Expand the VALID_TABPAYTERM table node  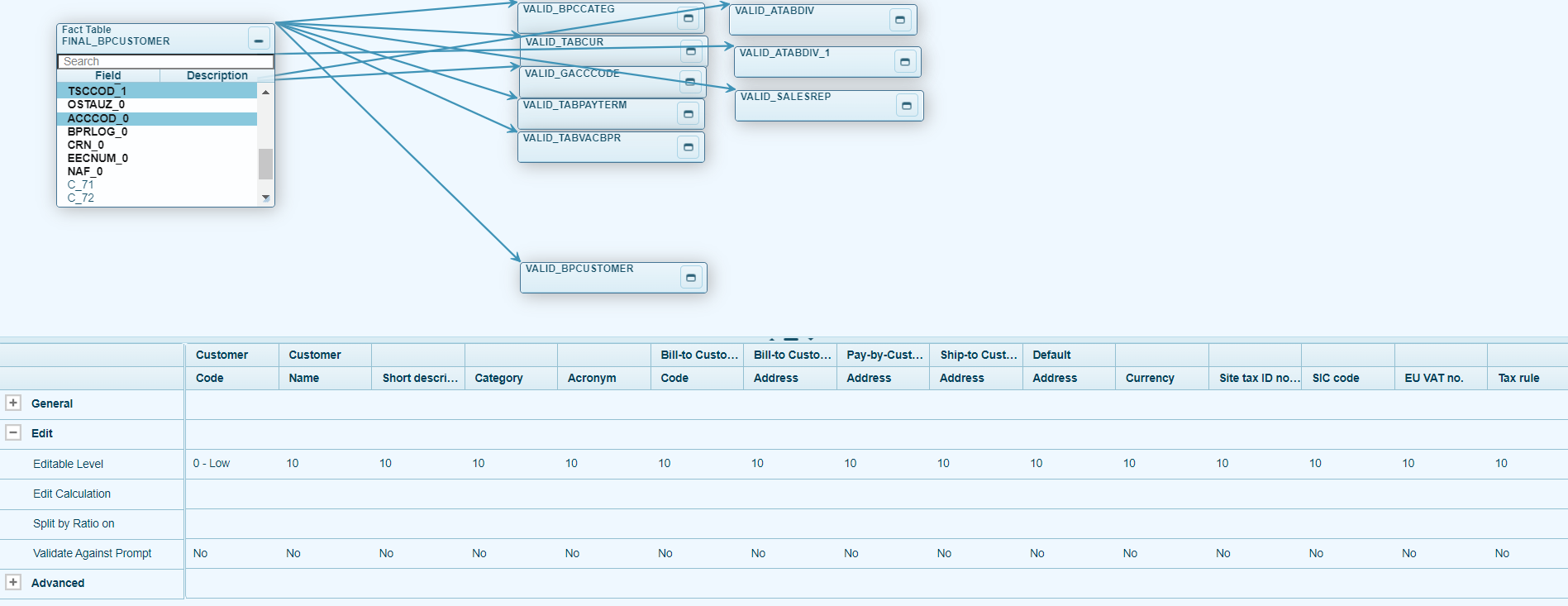(688, 114)
